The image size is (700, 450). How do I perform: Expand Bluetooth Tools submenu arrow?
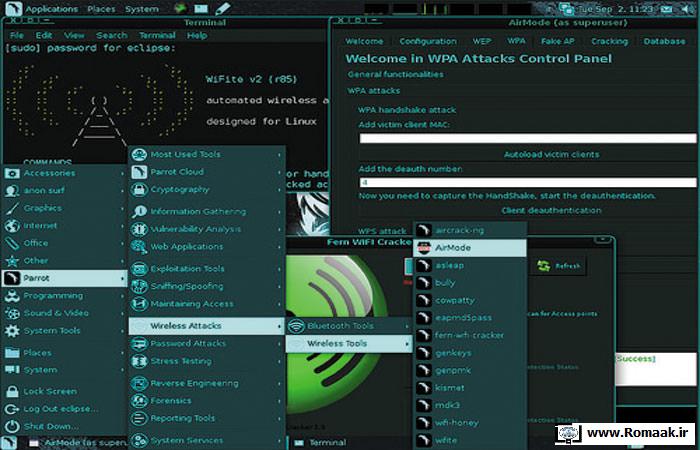pyautogui.click(x=407, y=326)
